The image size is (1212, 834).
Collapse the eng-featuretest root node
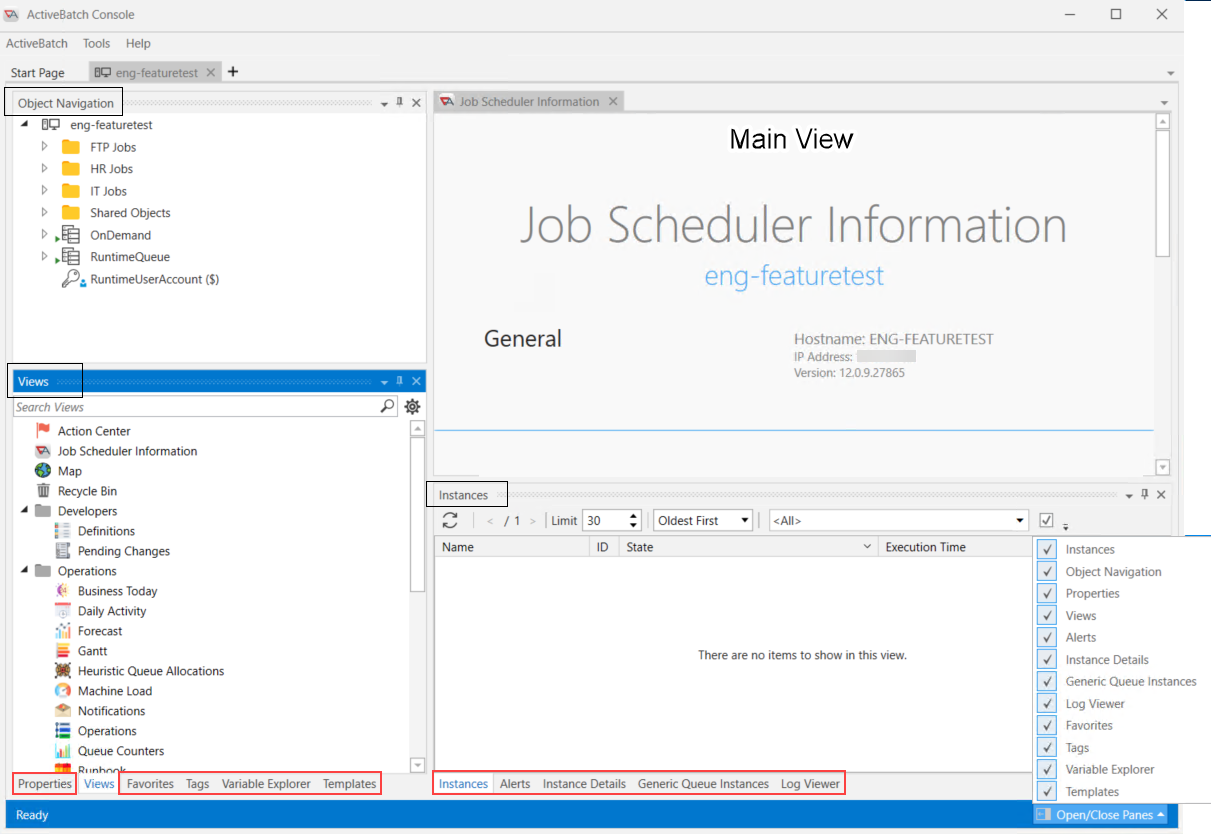[24, 125]
